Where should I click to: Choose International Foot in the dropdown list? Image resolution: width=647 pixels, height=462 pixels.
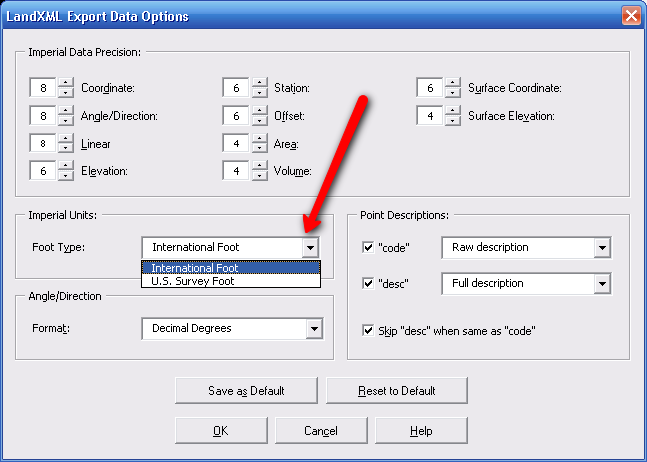pyautogui.click(x=231, y=268)
